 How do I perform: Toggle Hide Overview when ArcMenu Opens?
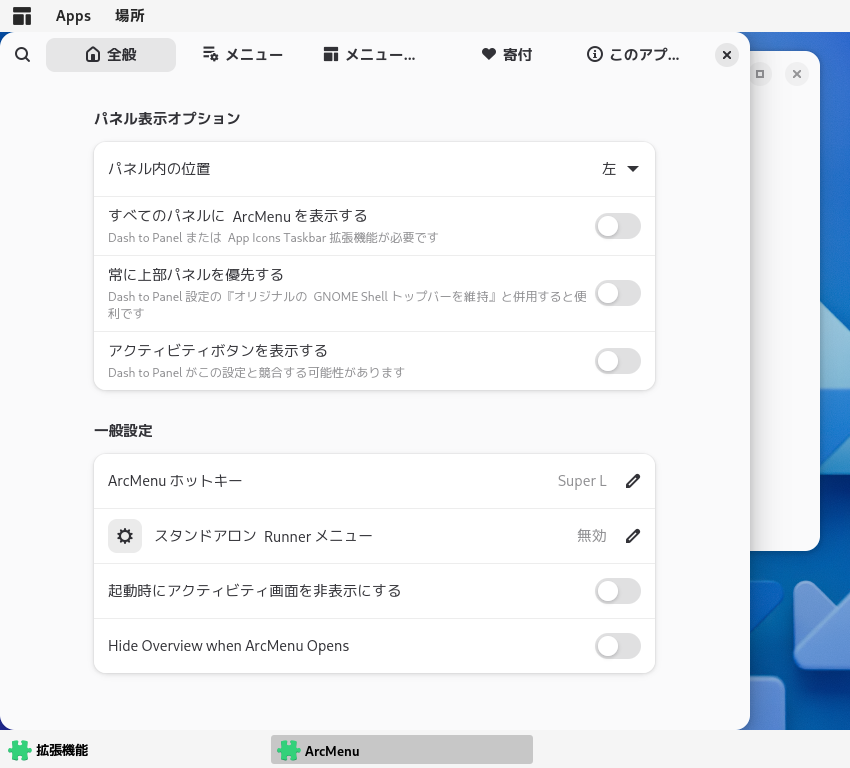(618, 646)
